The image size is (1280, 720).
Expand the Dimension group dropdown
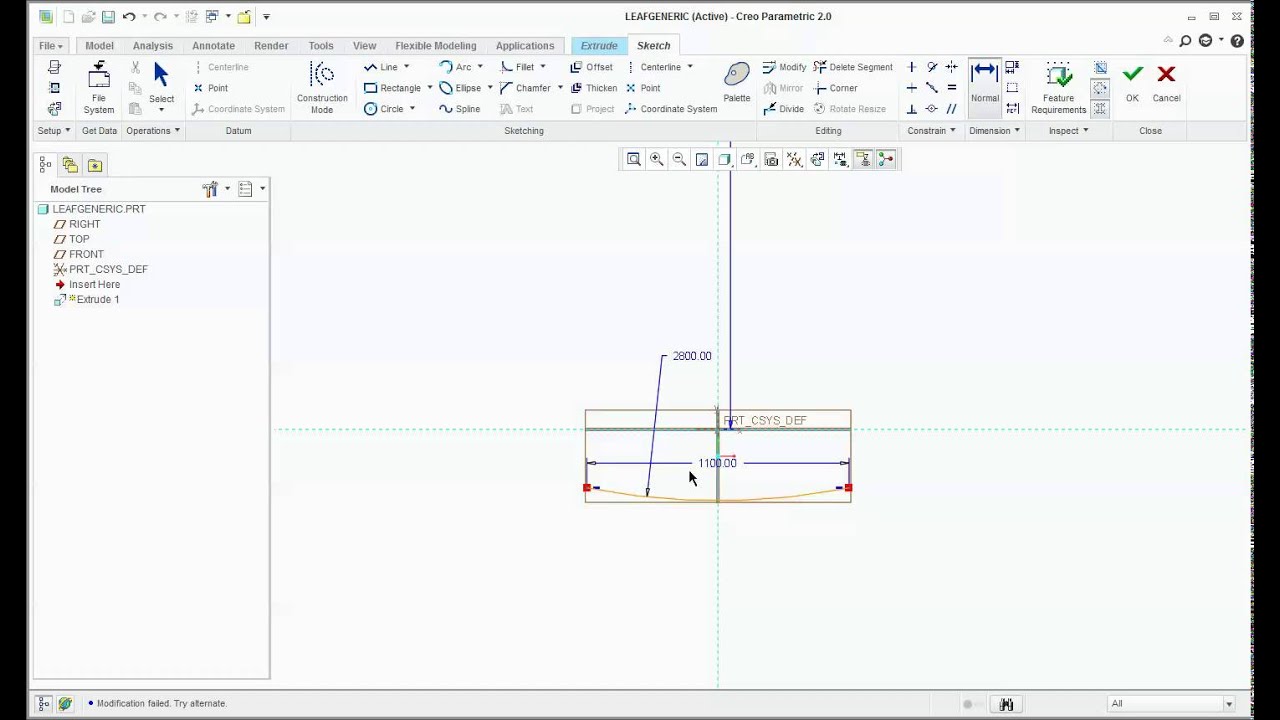[994, 131]
